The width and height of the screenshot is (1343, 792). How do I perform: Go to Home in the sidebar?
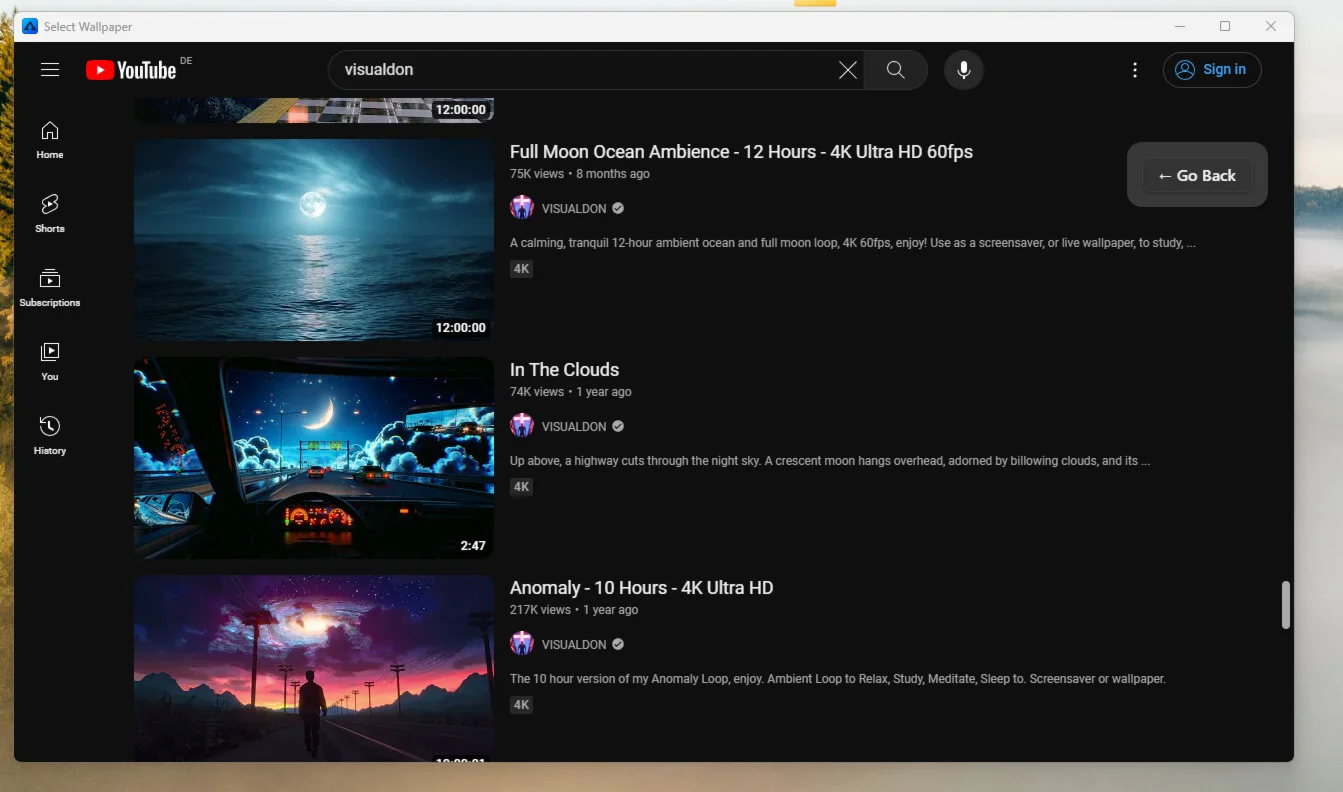tap(50, 140)
